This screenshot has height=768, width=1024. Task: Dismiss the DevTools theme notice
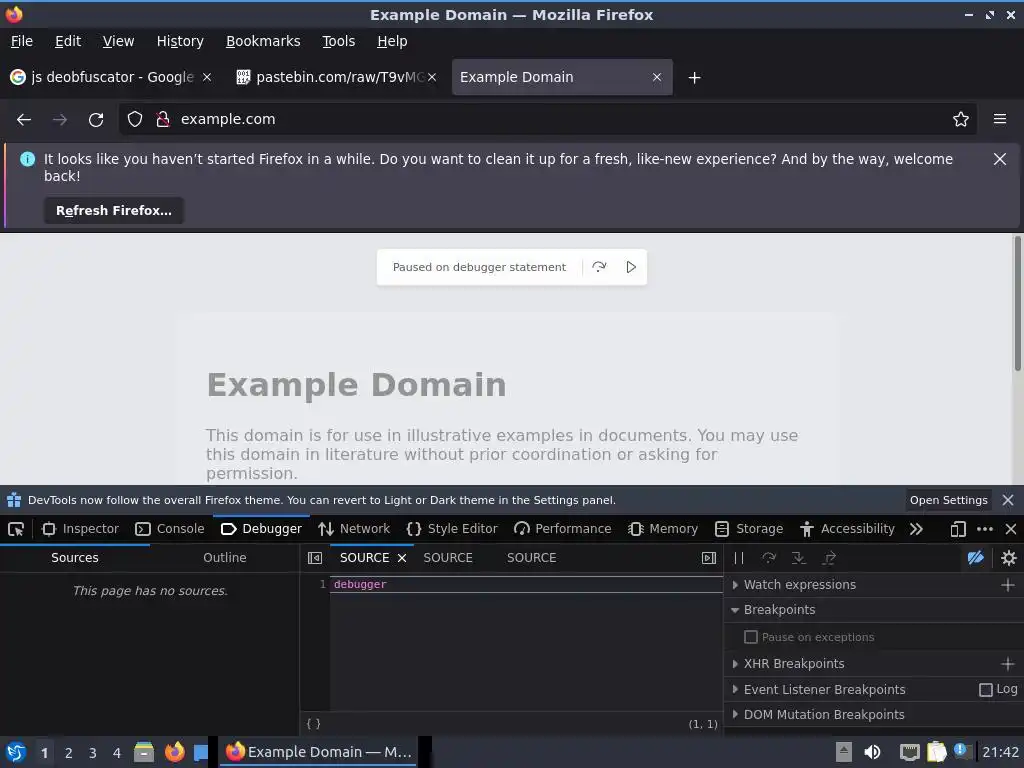pos(1008,500)
